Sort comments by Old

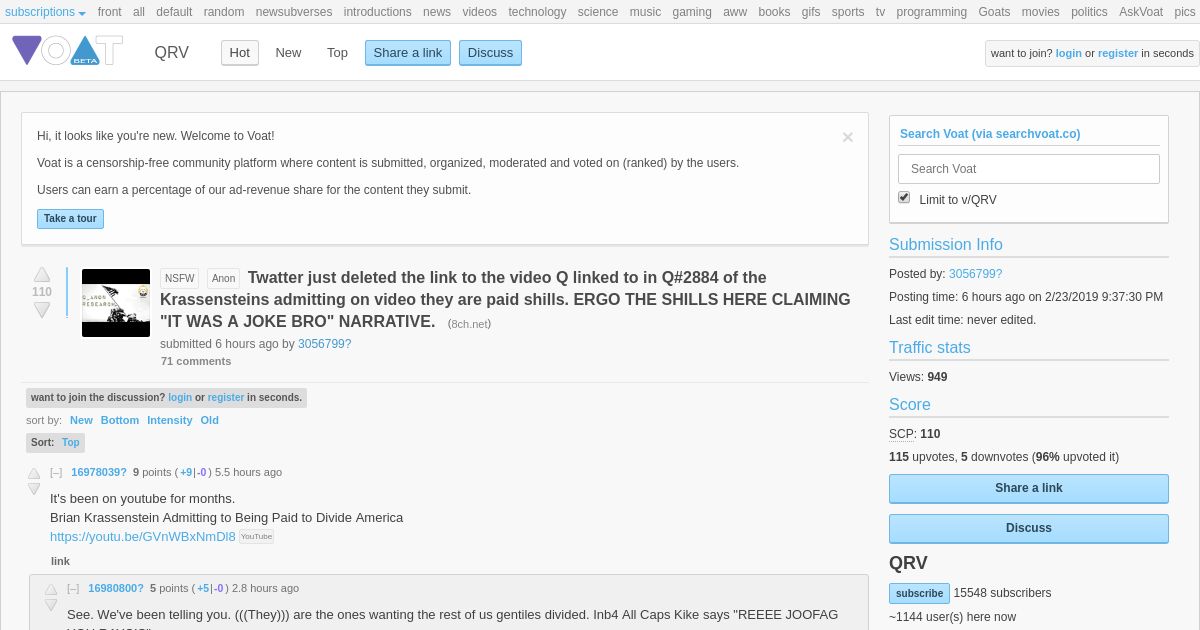point(210,420)
